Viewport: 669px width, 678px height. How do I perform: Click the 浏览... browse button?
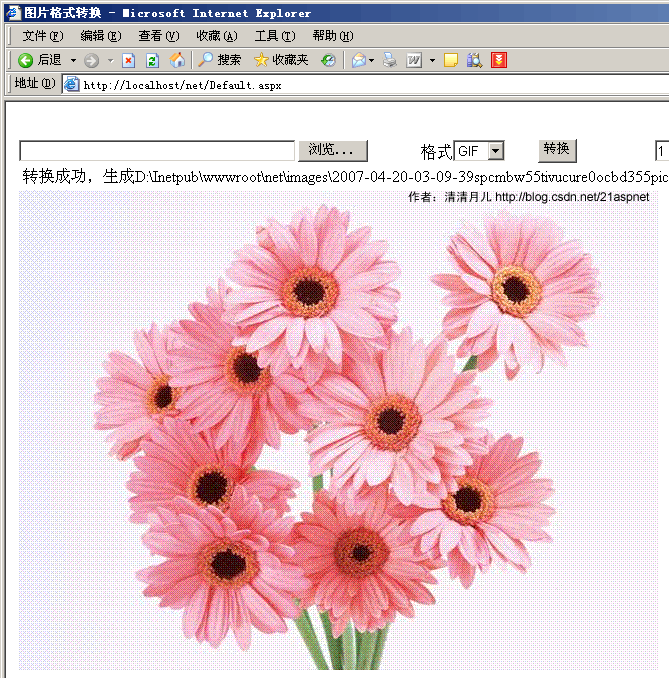[333, 150]
